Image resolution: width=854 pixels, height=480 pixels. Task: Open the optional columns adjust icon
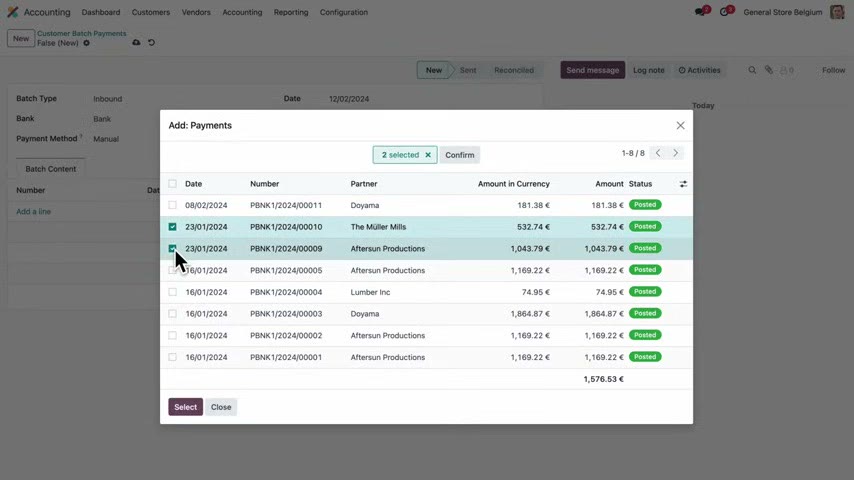tap(683, 184)
